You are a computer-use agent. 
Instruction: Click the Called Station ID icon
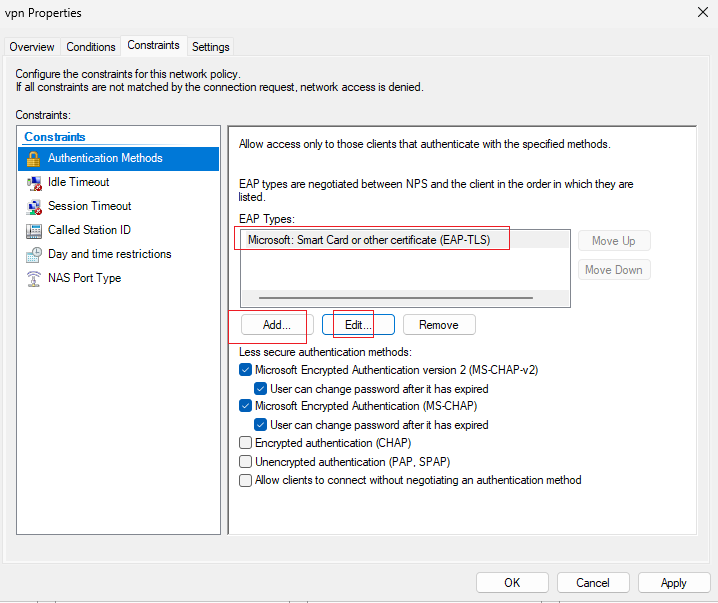(34, 231)
